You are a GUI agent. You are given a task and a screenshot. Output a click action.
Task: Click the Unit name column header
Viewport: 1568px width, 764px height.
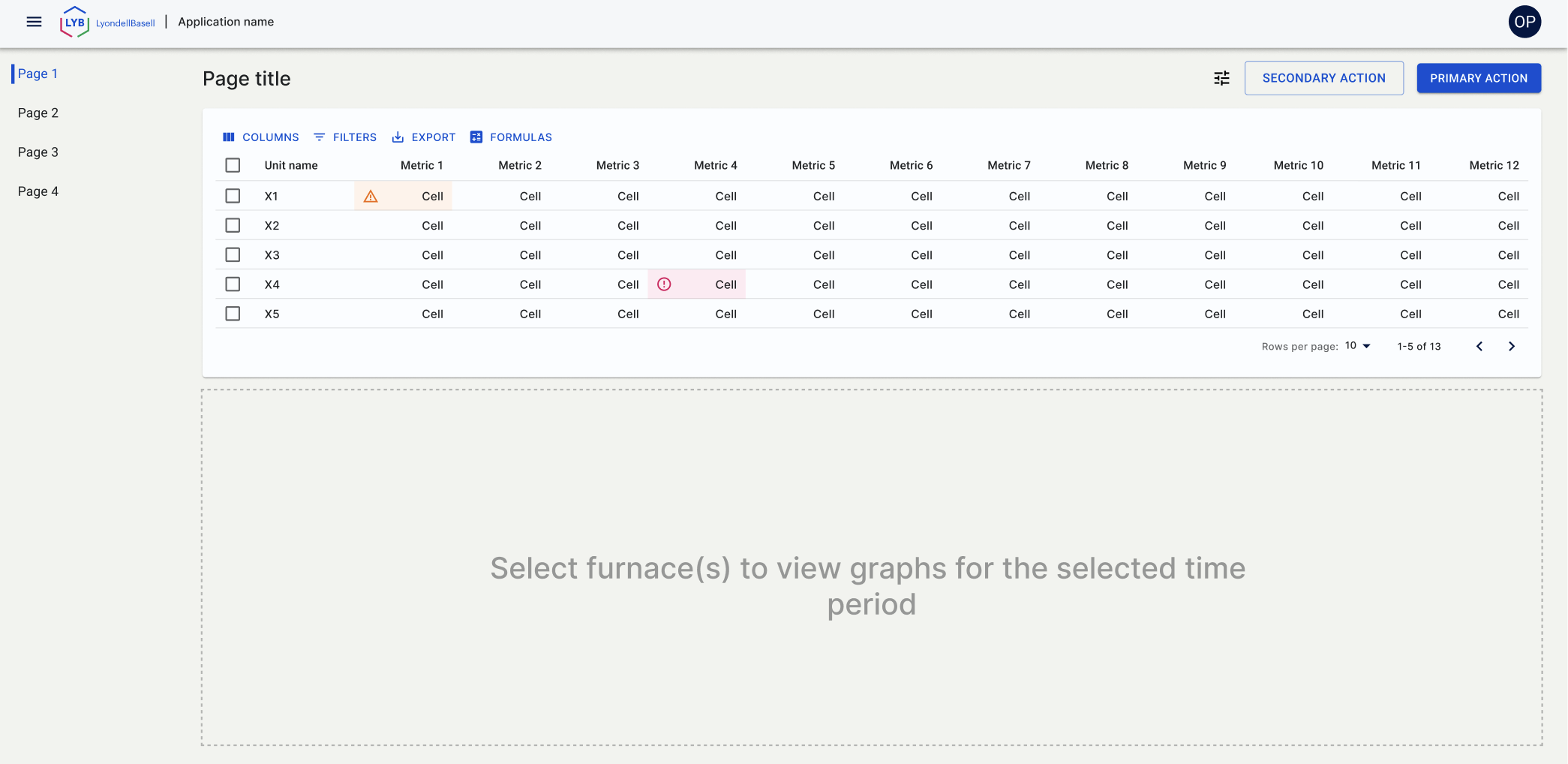(x=291, y=165)
